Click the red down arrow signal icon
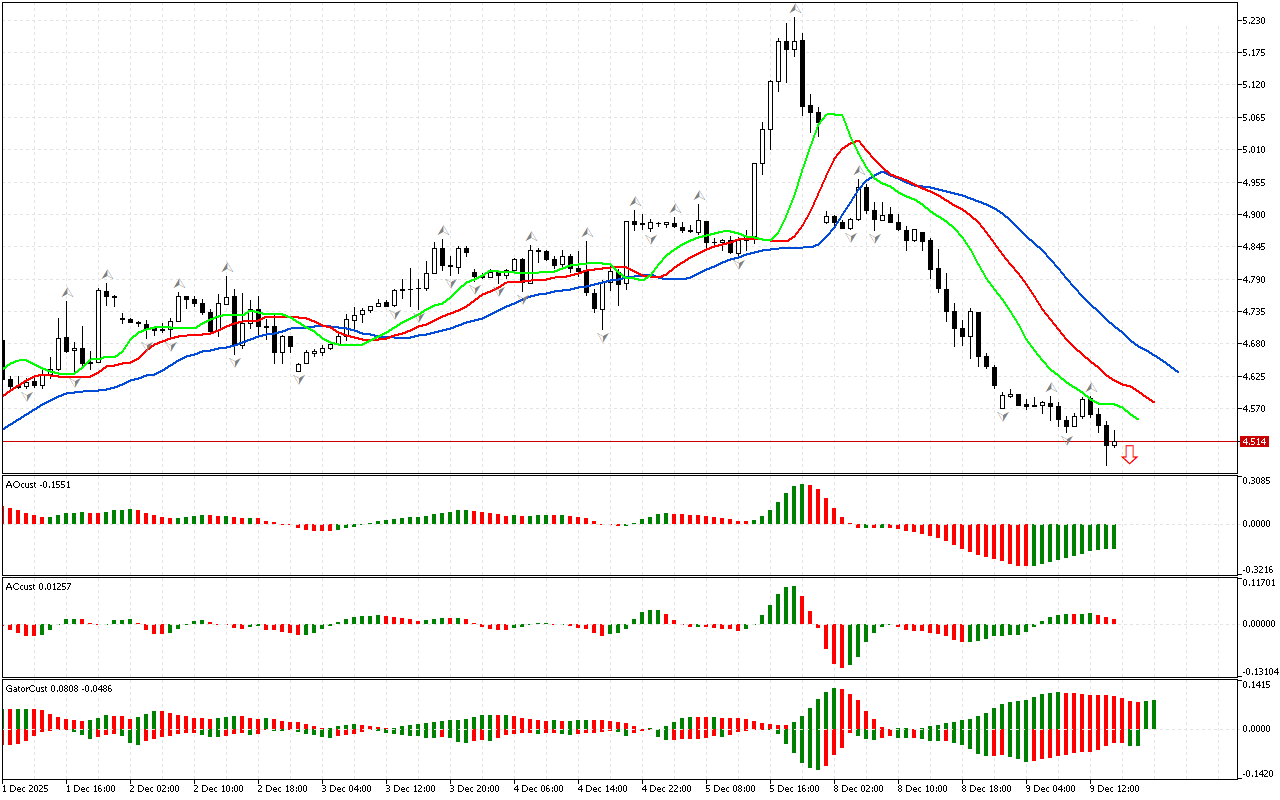The image size is (1280, 800). (x=1129, y=455)
